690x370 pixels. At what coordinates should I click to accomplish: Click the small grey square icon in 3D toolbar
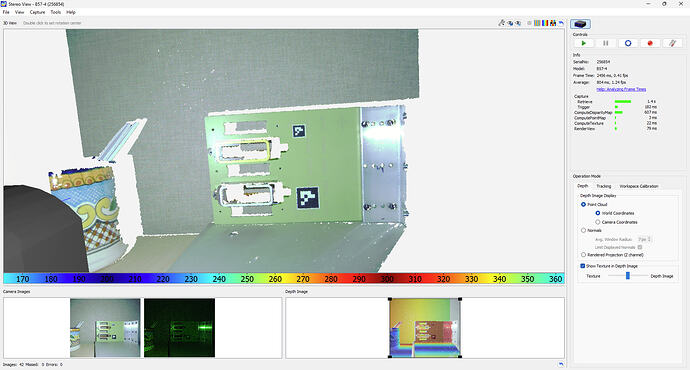point(529,23)
